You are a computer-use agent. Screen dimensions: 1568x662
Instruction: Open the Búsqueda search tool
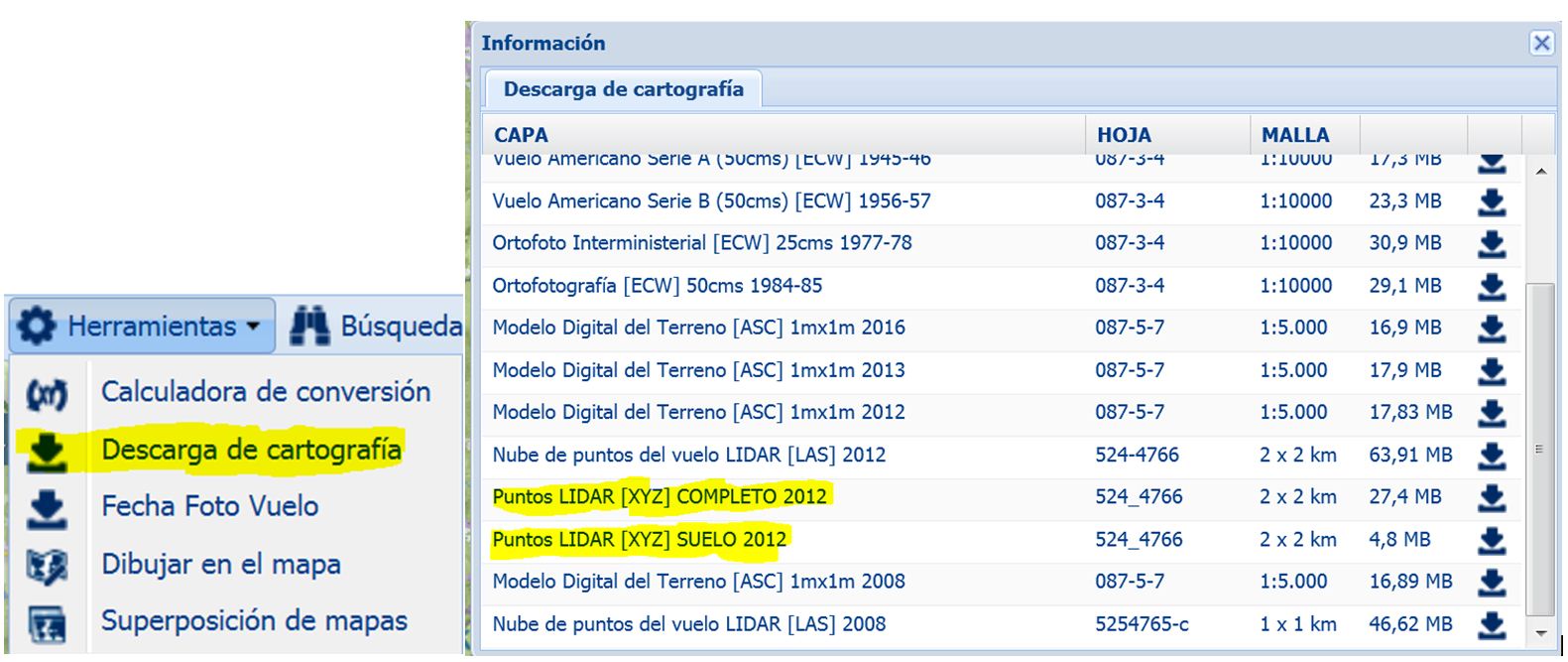[x=377, y=326]
